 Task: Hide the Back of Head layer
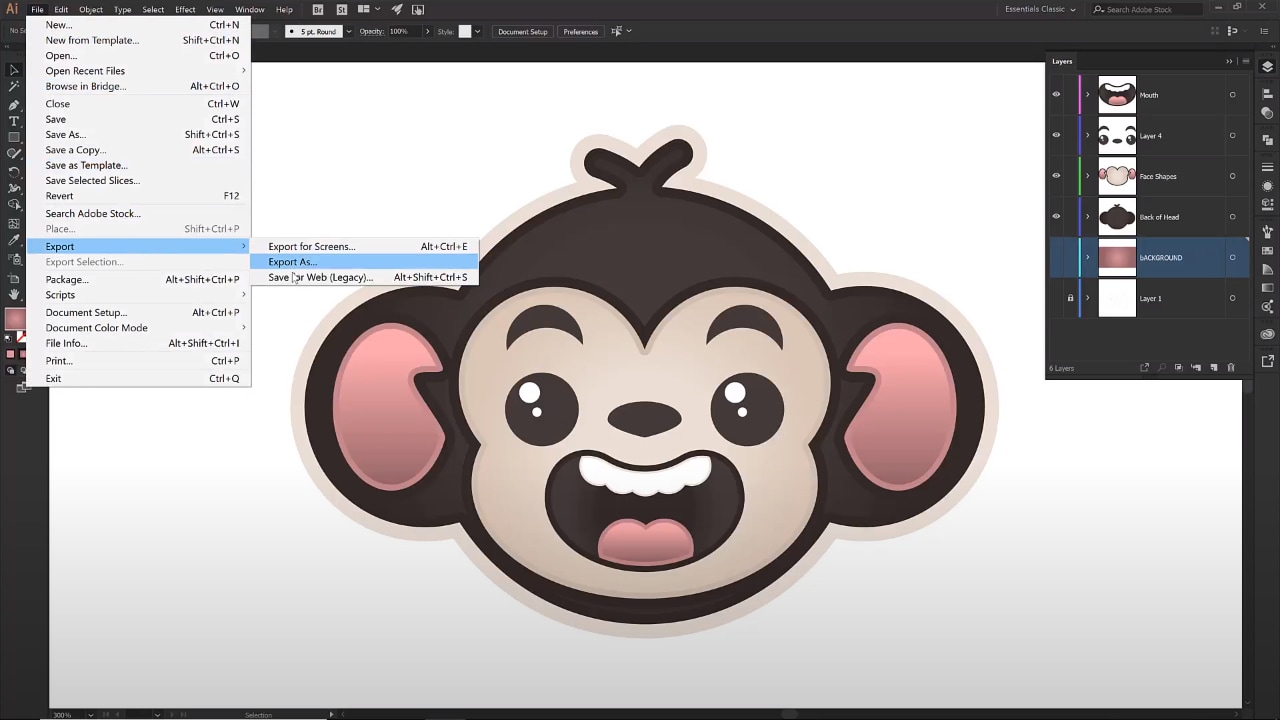pyautogui.click(x=1056, y=216)
